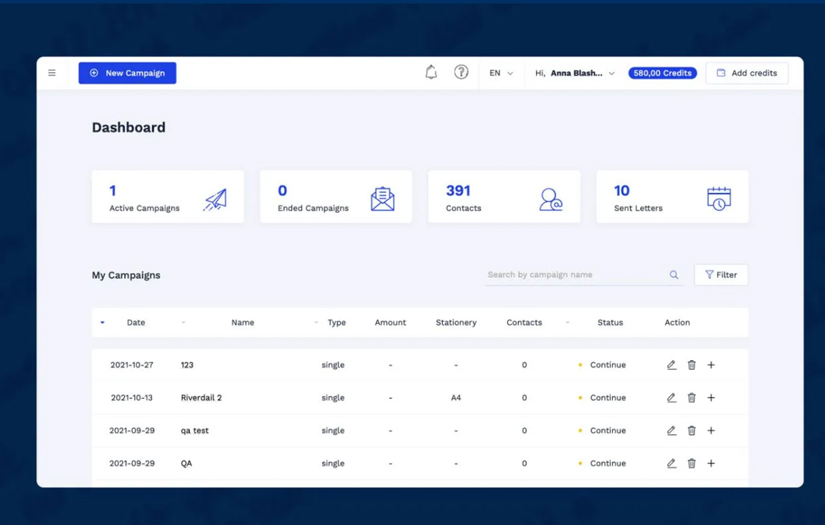Viewport: 825px width, 525px height.
Task: Expand the EN language dropdown
Action: (x=501, y=73)
